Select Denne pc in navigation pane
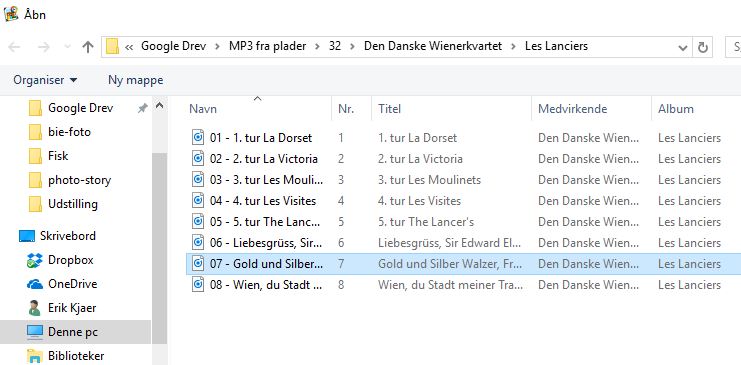Image resolution: width=741 pixels, height=365 pixels. (x=73, y=332)
